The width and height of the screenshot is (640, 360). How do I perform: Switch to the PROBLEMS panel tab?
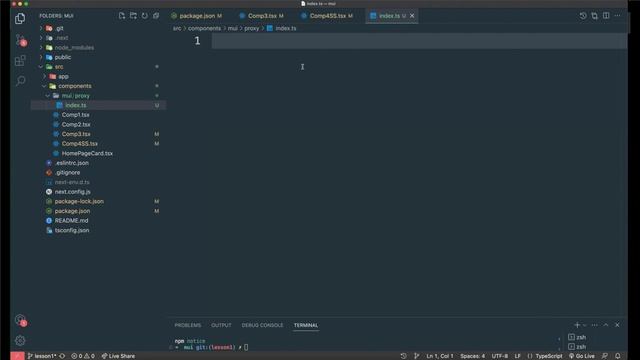tap(188, 325)
